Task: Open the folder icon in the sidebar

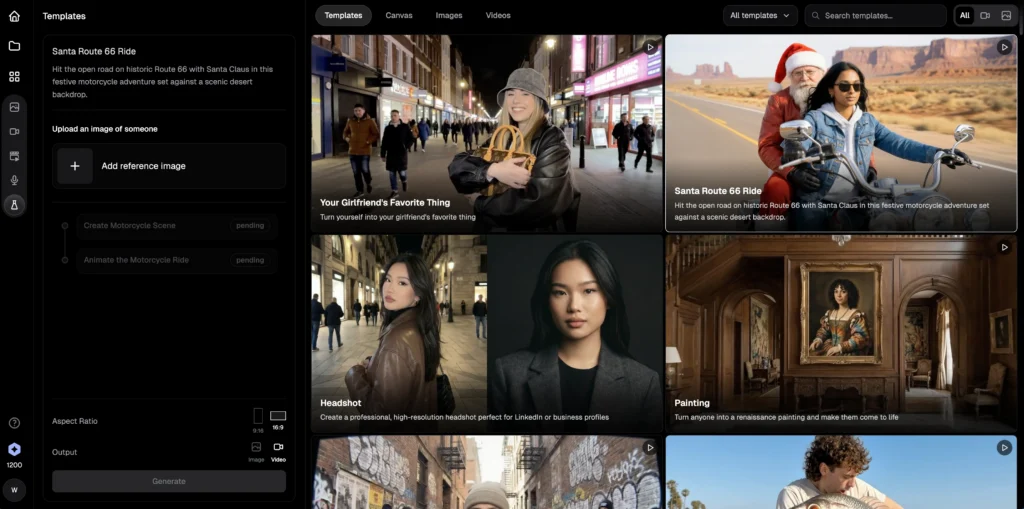Action: click(14, 46)
